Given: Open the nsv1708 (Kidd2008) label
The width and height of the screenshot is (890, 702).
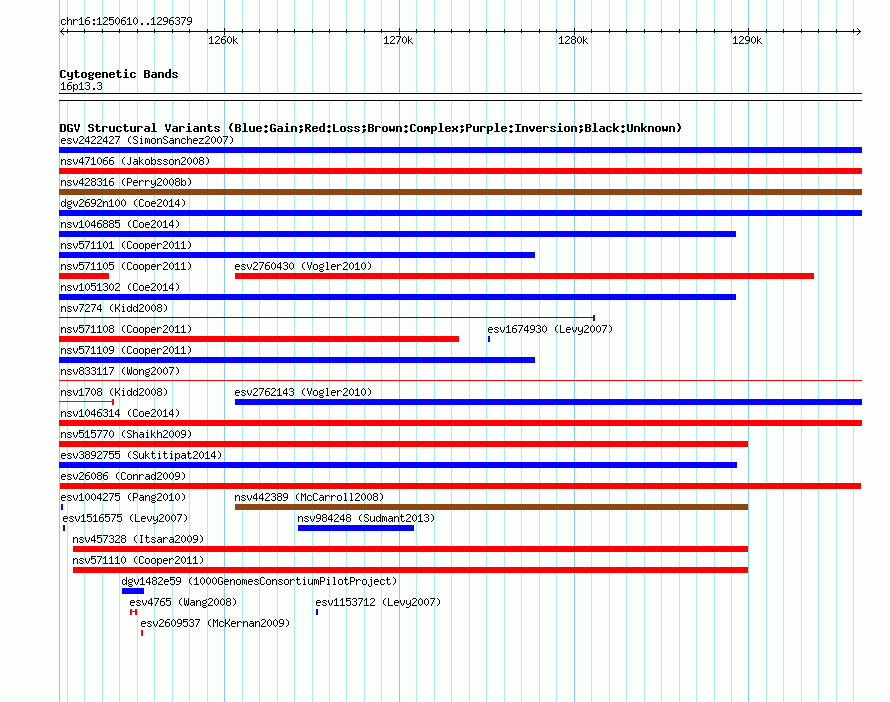Looking at the screenshot, I should click(x=114, y=392).
